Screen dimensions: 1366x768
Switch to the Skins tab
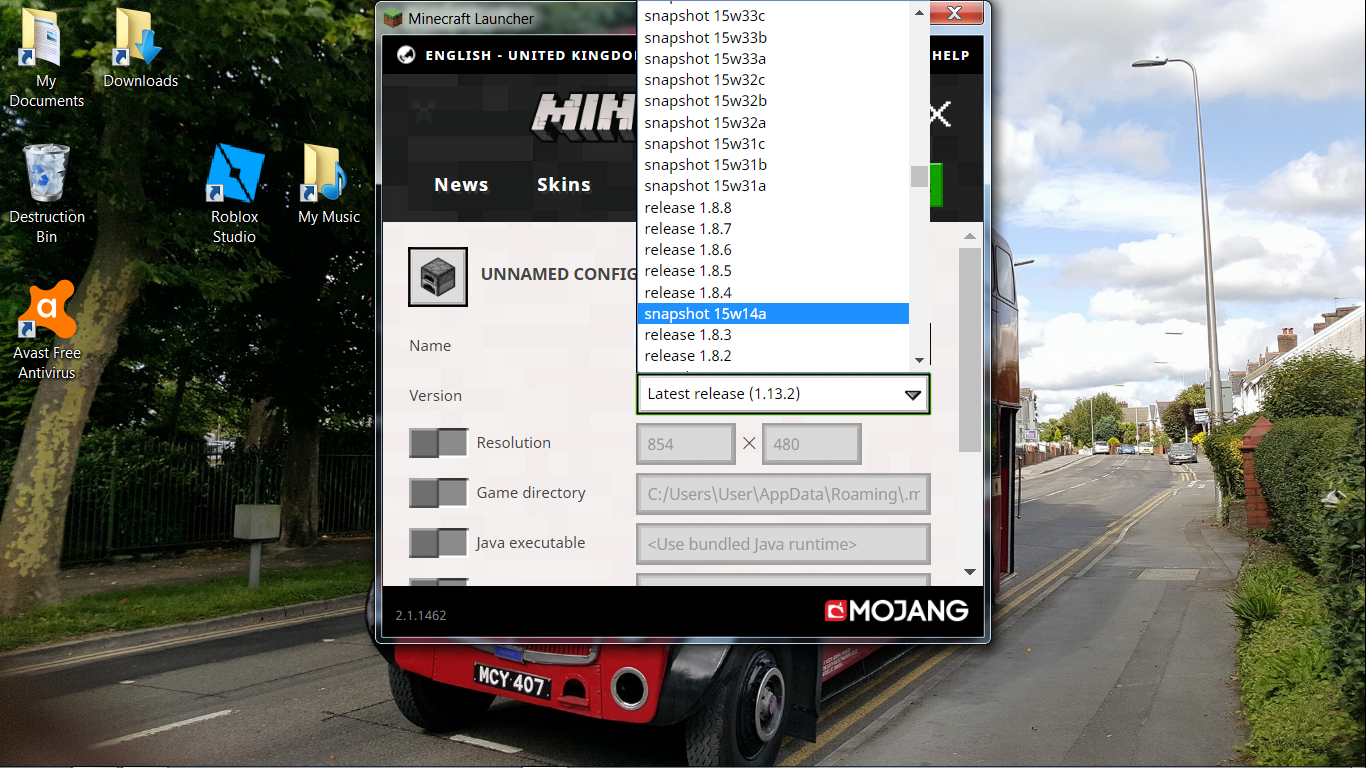click(x=564, y=185)
